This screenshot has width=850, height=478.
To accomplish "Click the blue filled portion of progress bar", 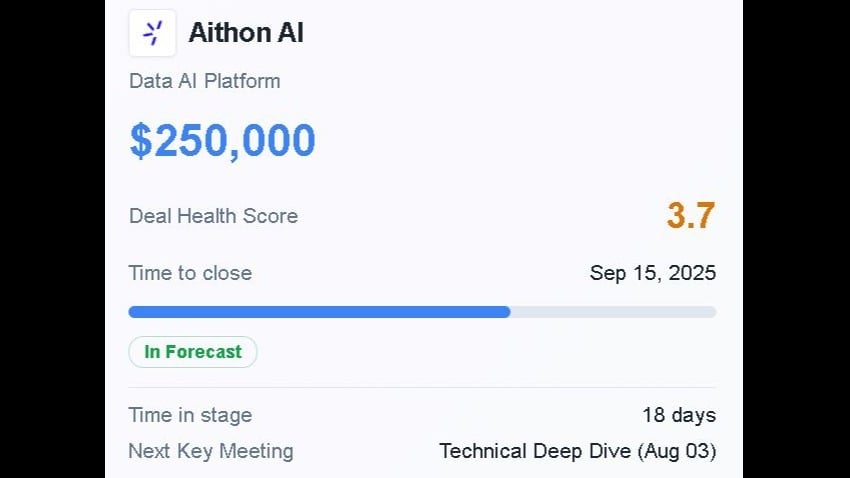I will point(319,312).
